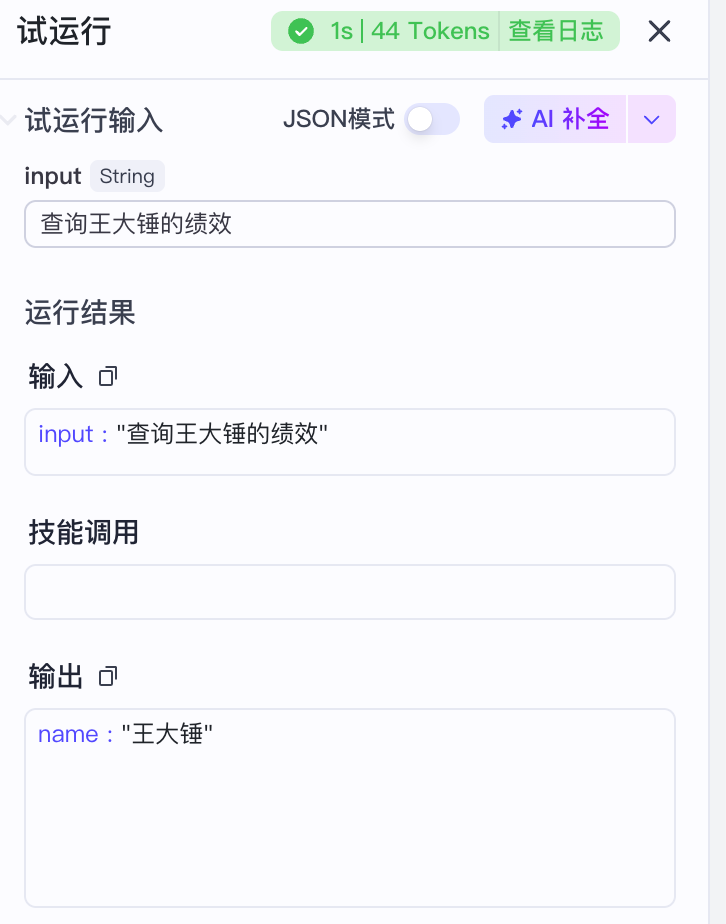Copy the 输出 result content
The height and width of the screenshot is (924, 726).
[x=108, y=677]
